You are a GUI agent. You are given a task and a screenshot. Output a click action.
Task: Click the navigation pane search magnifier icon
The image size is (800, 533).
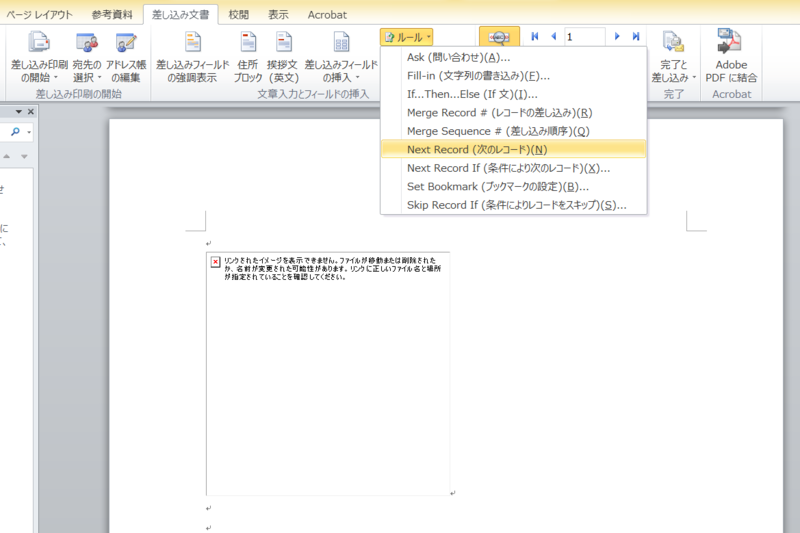15,132
